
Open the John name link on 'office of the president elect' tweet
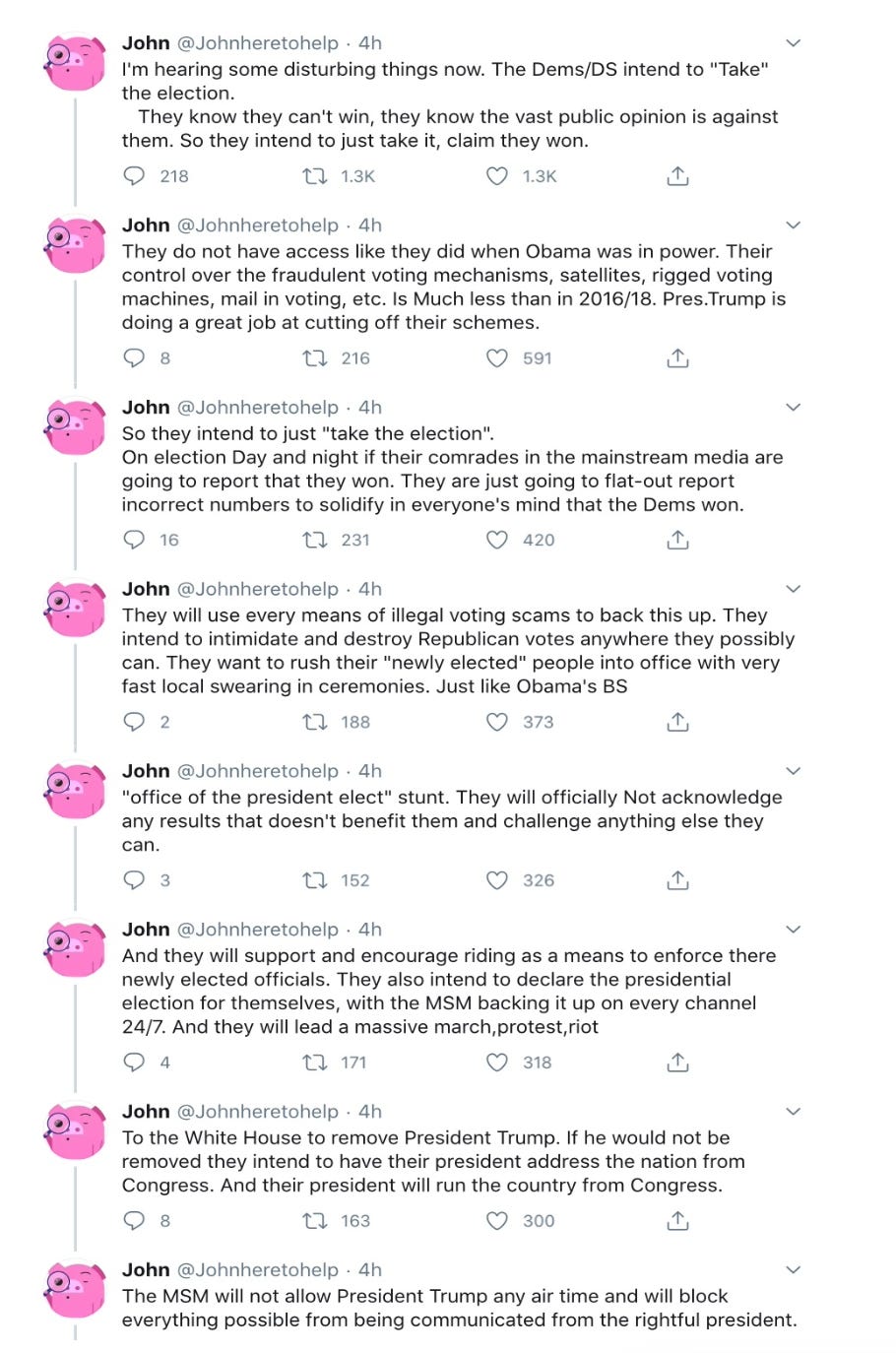coord(146,771)
